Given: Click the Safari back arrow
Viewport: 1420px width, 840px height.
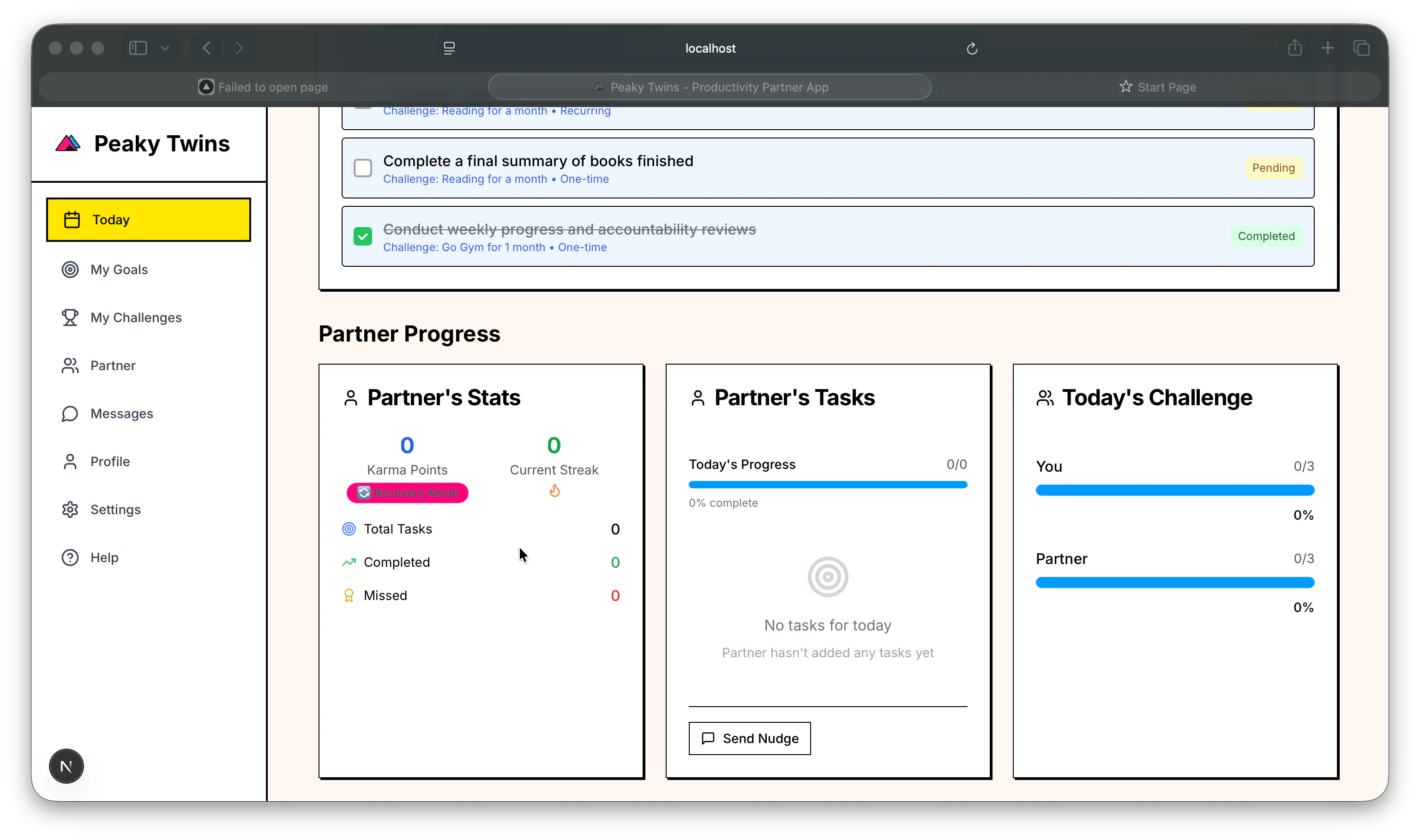Looking at the screenshot, I should [x=207, y=48].
